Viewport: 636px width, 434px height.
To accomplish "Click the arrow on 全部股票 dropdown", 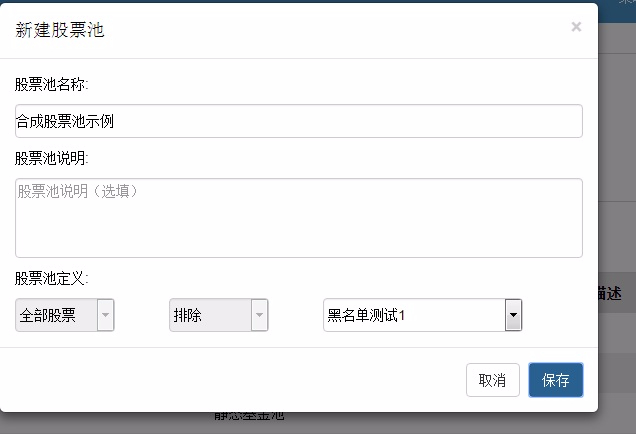I will [106, 315].
